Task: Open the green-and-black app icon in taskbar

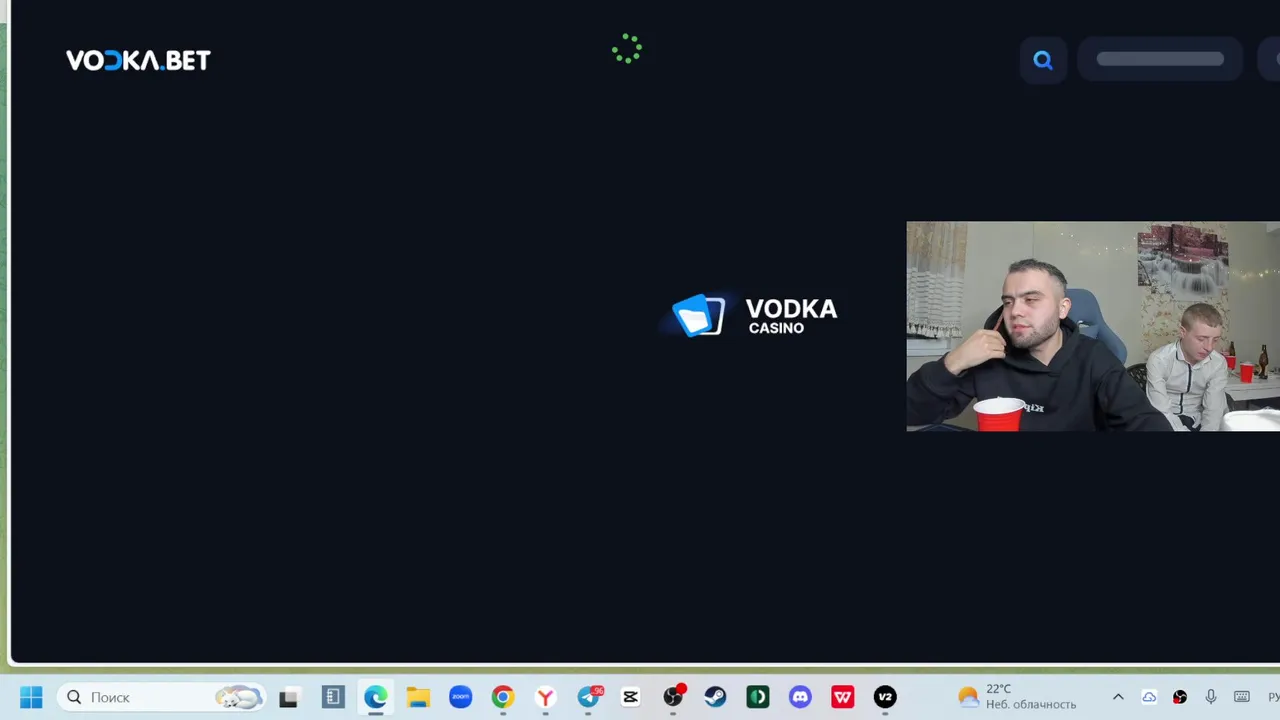Action: tap(758, 697)
